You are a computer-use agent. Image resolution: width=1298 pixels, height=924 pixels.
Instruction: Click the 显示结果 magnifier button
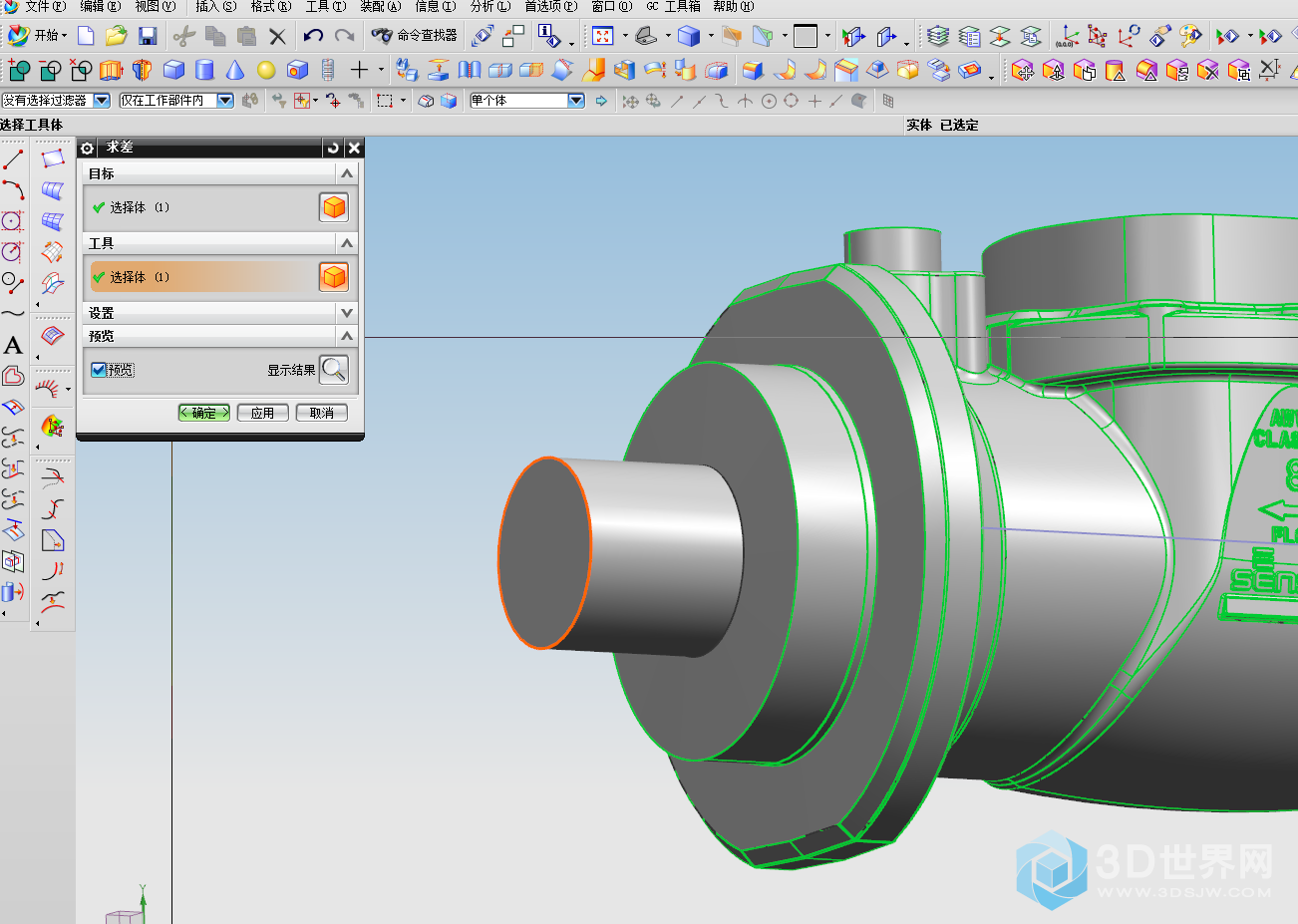(334, 370)
